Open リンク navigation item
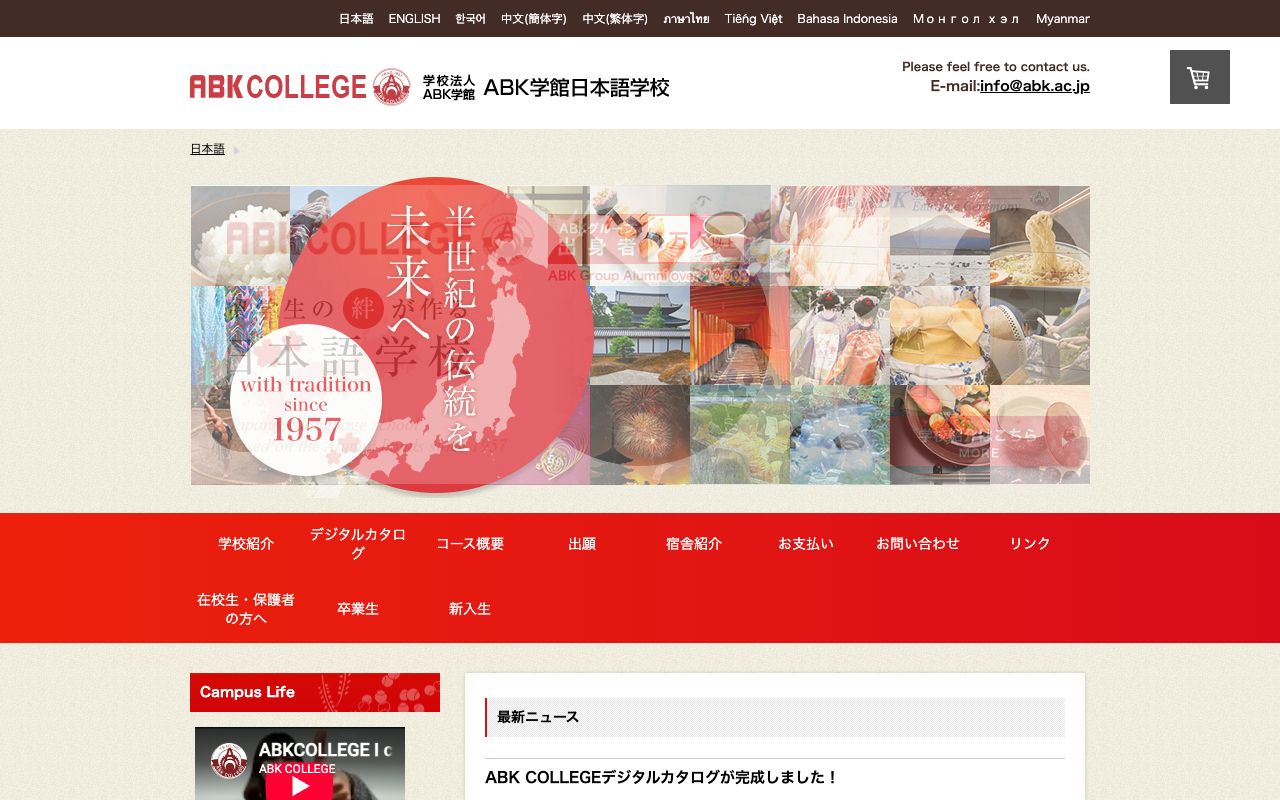 coord(1030,544)
